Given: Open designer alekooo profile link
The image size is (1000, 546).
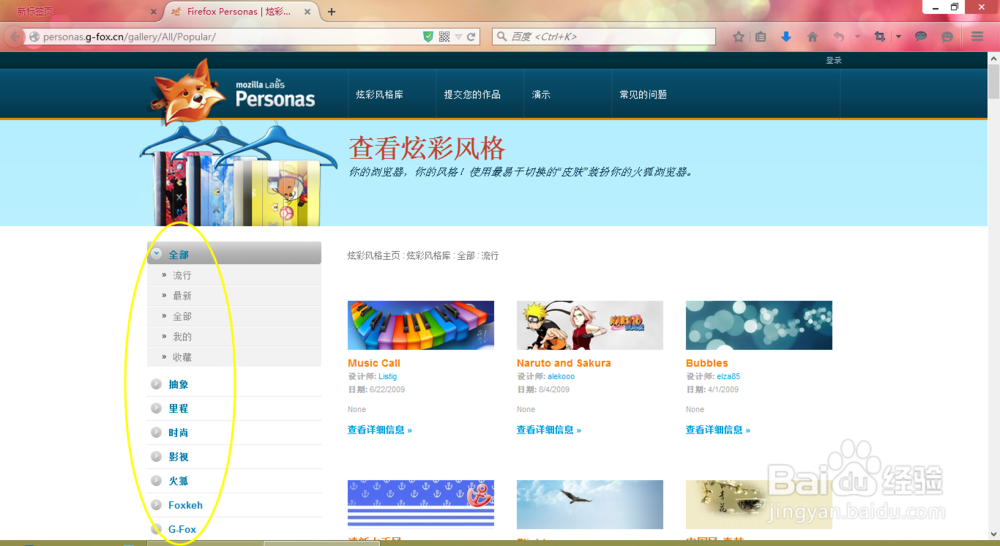Looking at the screenshot, I should point(561,376).
